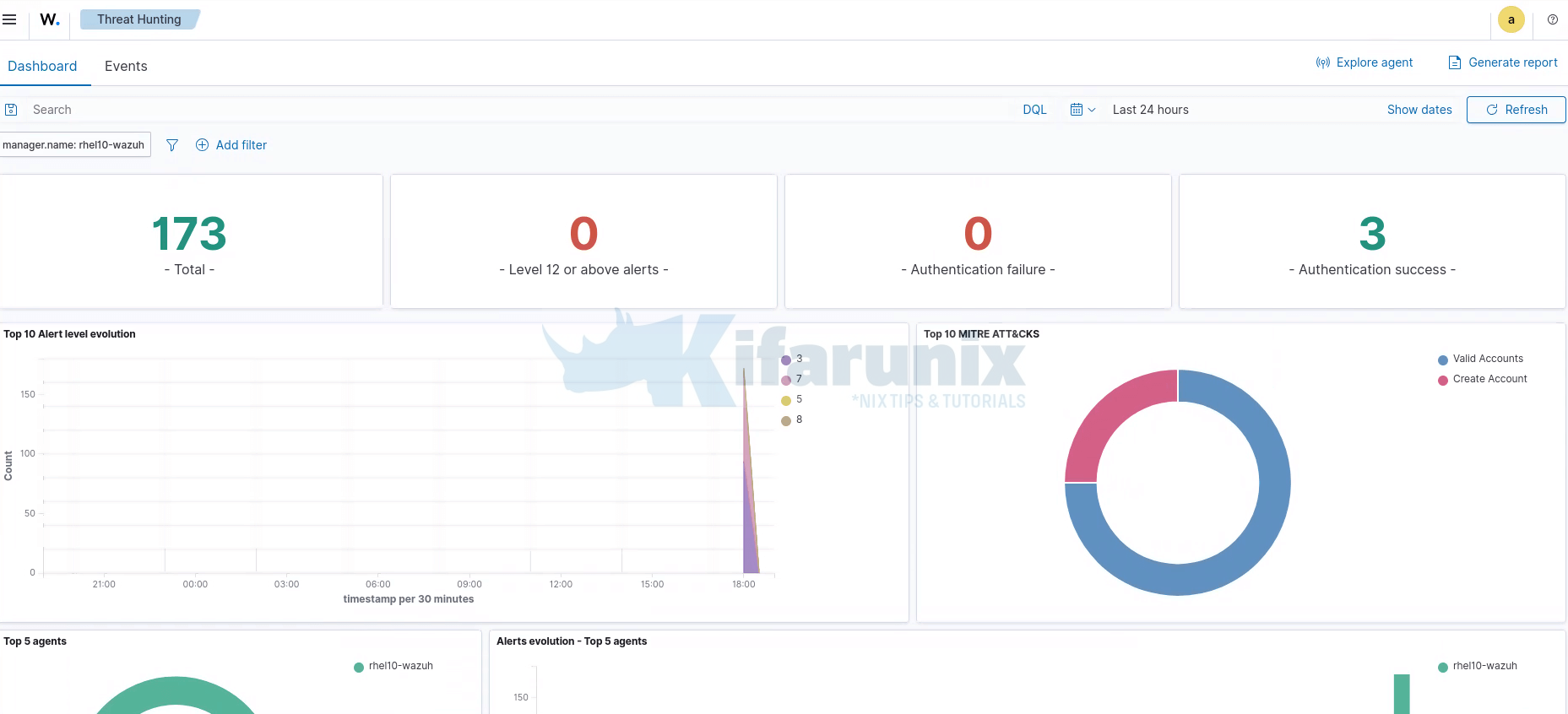Click the green Top 5 agents donut

(x=176, y=690)
